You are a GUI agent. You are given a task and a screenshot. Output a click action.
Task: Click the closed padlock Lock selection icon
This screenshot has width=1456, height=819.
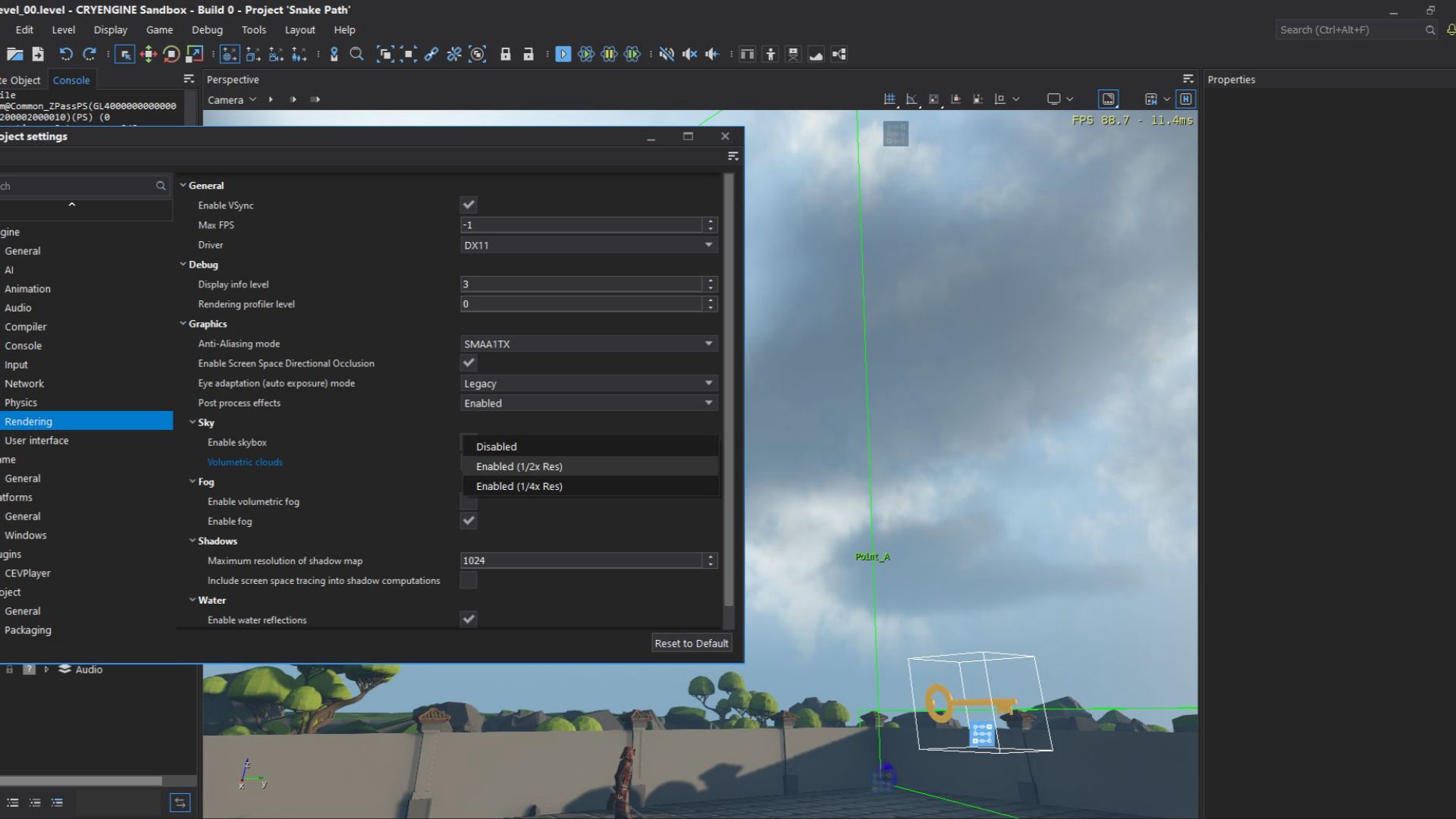pyautogui.click(x=505, y=54)
